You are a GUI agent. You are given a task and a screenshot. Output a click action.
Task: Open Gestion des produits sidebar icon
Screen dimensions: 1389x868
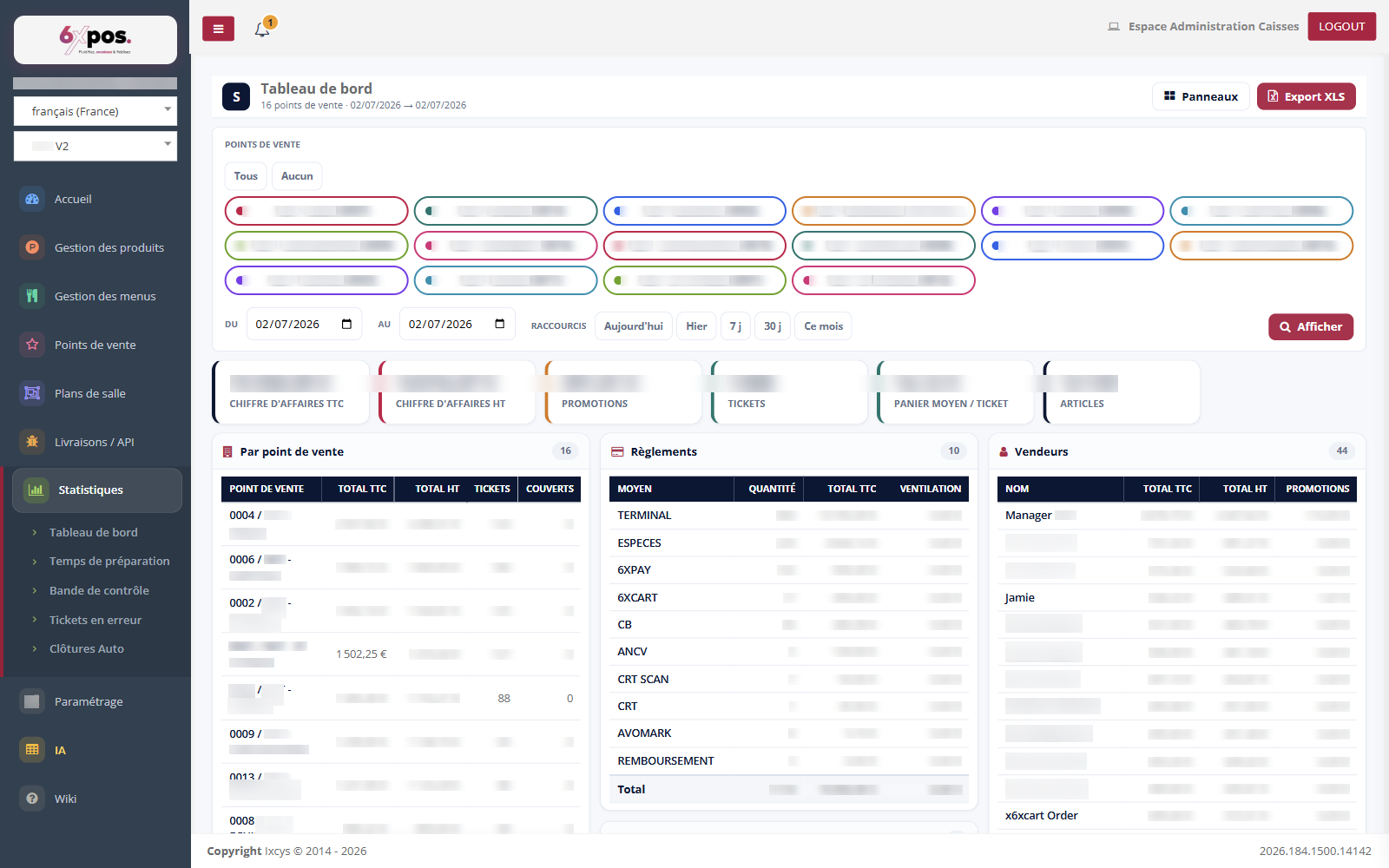point(32,247)
